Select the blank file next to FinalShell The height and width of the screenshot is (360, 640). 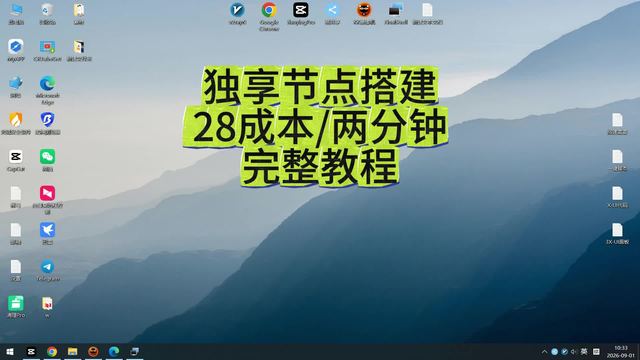tap(427, 13)
